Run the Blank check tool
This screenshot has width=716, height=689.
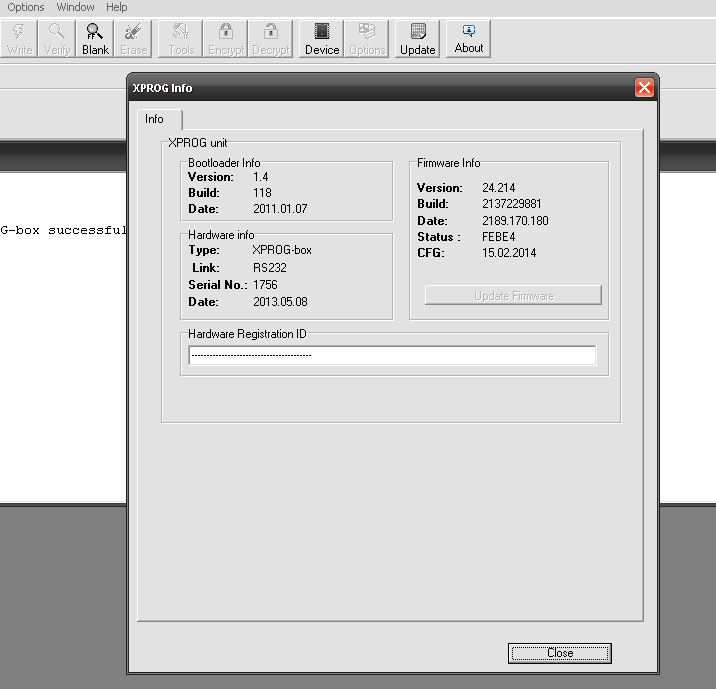(95, 39)
